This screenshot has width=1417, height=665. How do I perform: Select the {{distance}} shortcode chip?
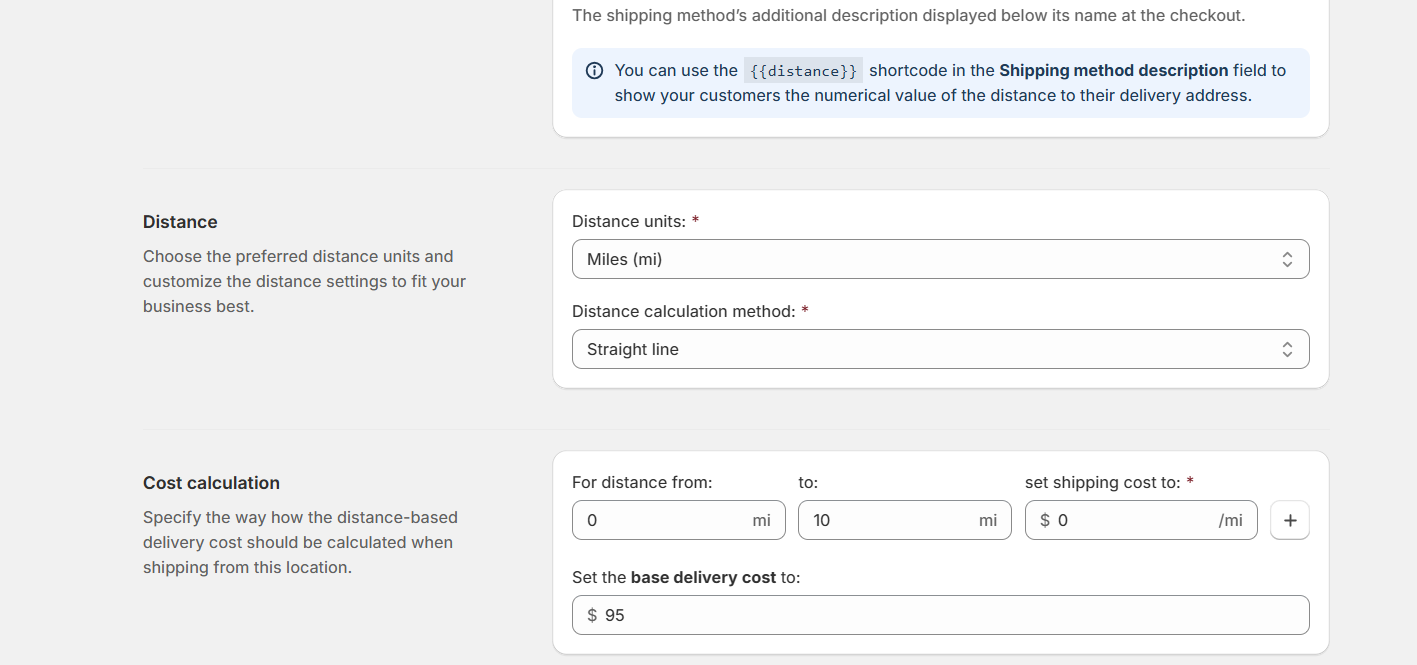click(x=802, y=70)
